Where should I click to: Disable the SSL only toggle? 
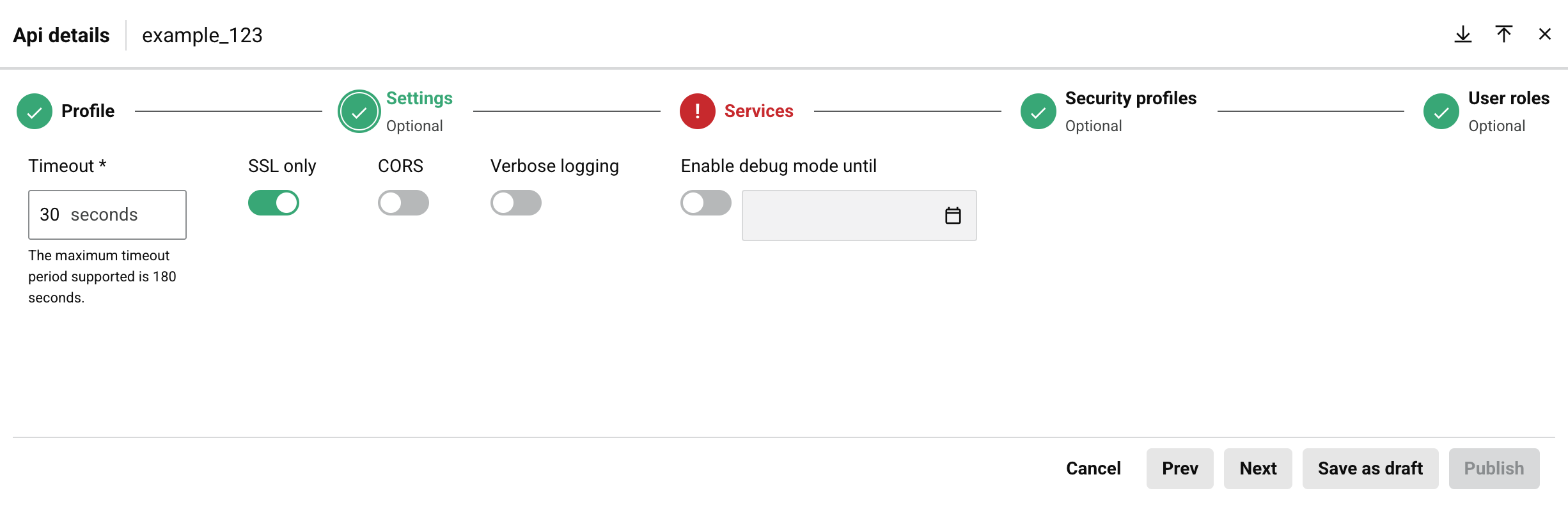point(274,203)
